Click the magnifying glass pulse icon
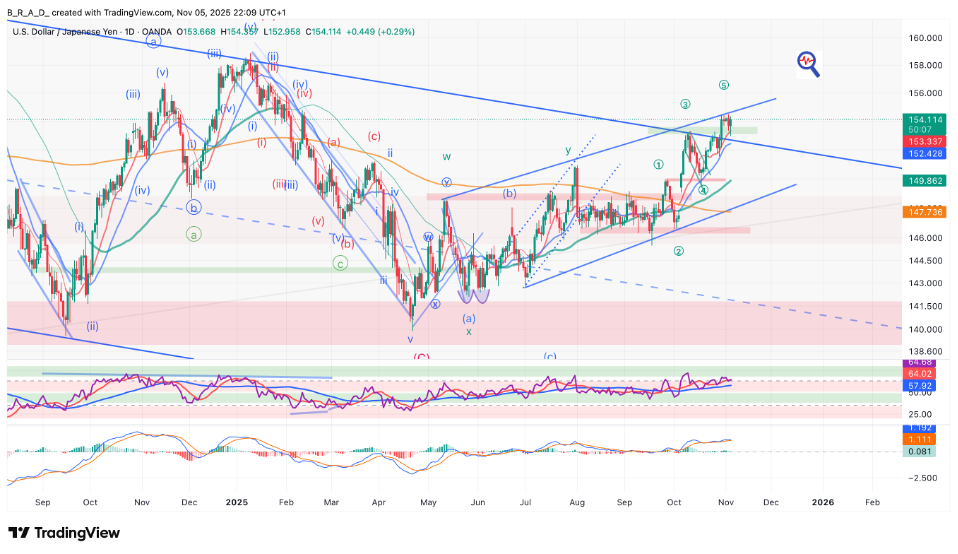The image size is (958, 554). (808, 63)
